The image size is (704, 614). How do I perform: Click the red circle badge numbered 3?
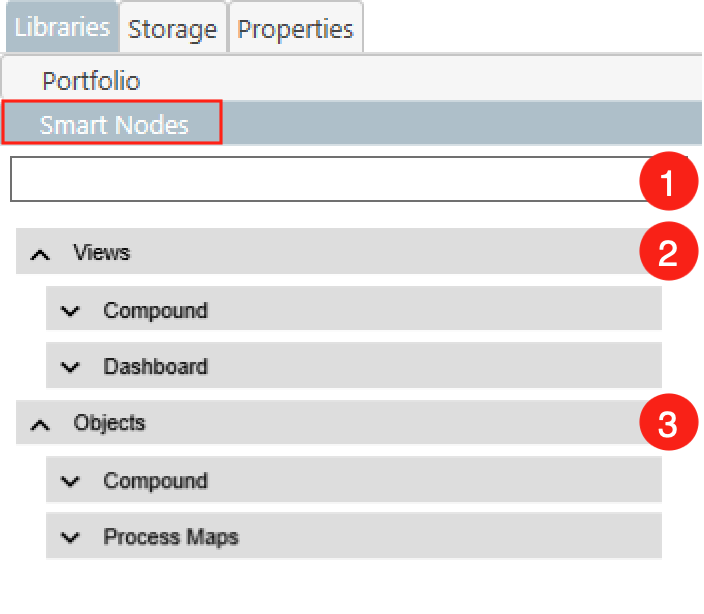(x=667, y=423)
